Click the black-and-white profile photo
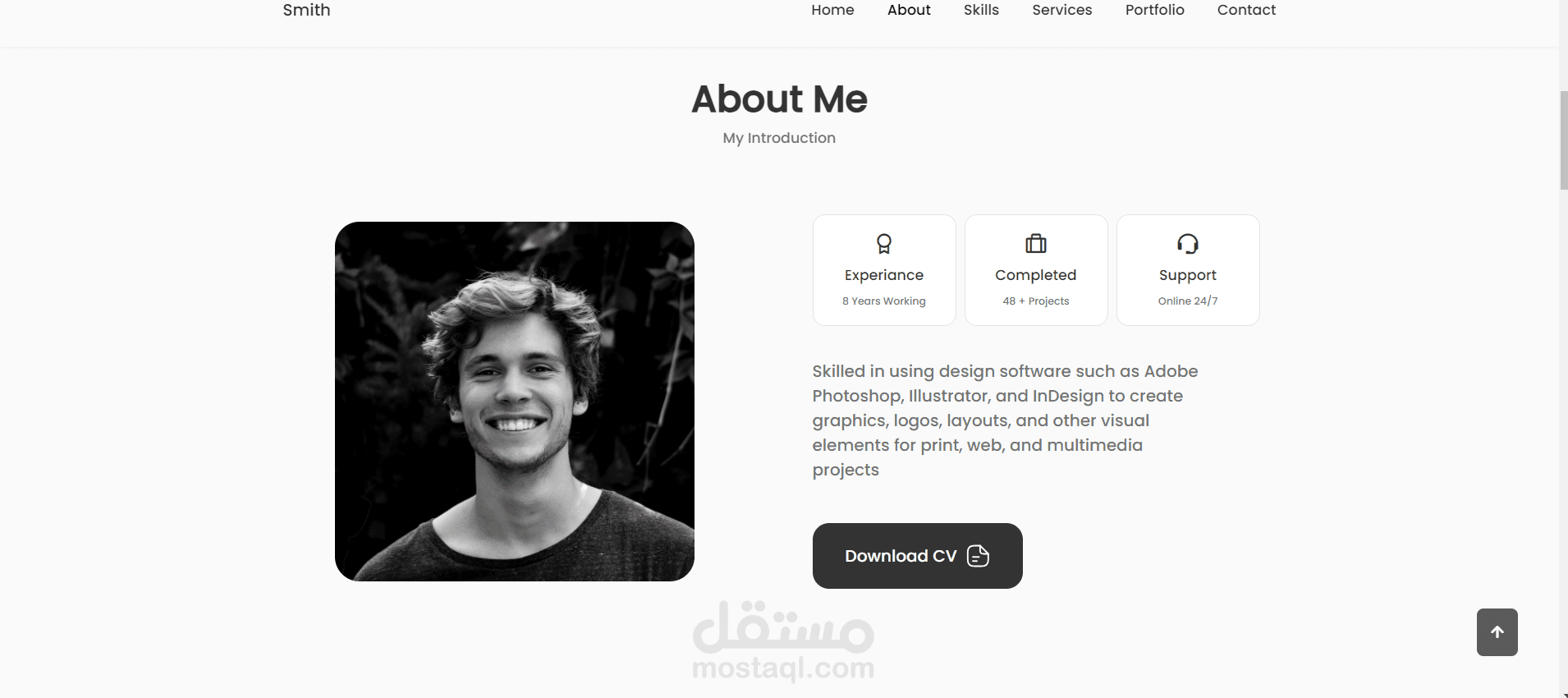1568x698 pixels. click(x=515, y=402)
